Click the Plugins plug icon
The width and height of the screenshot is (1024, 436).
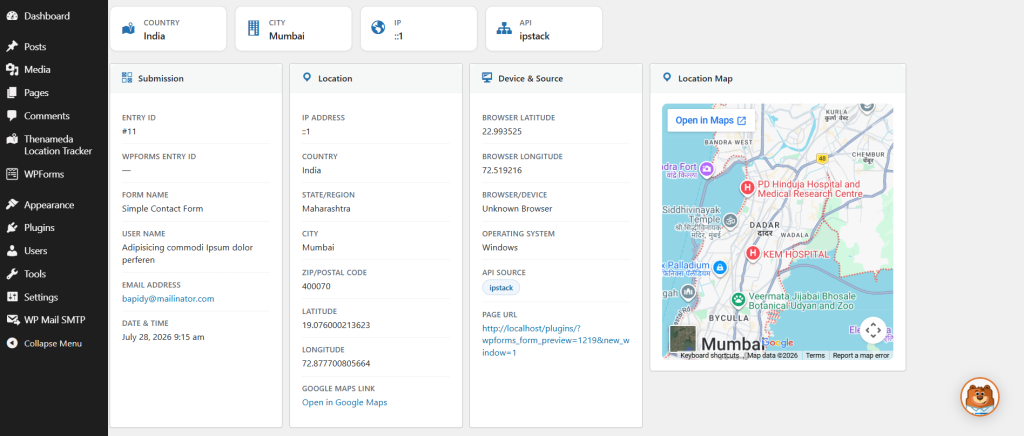point(12,228)
